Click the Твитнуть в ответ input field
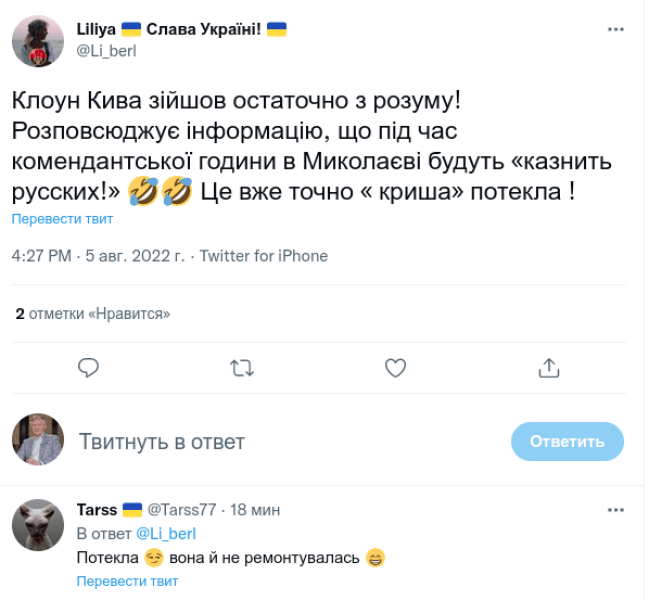This screenshot has width=649, height=600. click(280, 441)
